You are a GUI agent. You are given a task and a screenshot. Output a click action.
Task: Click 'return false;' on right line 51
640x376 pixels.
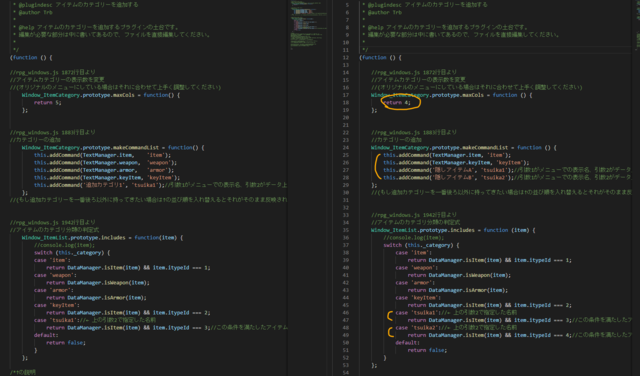click(x=427, y=350)
